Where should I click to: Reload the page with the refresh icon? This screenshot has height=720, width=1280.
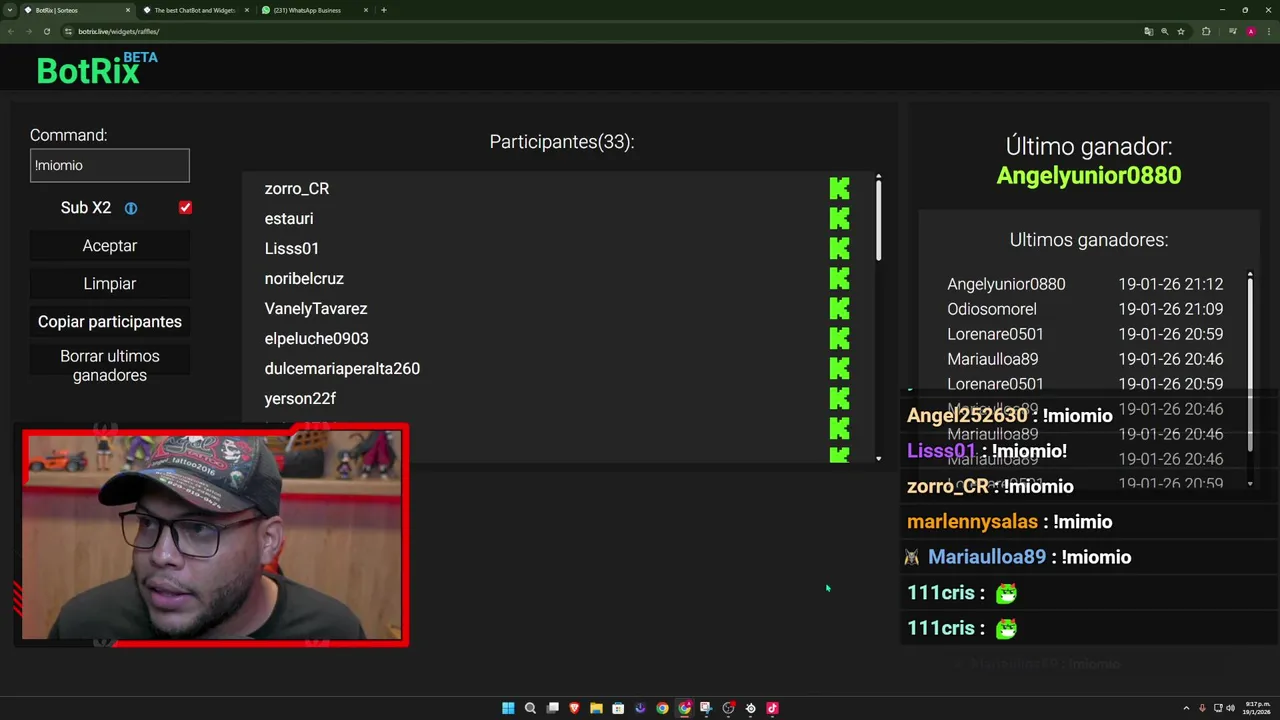click(x=46, y=31)
